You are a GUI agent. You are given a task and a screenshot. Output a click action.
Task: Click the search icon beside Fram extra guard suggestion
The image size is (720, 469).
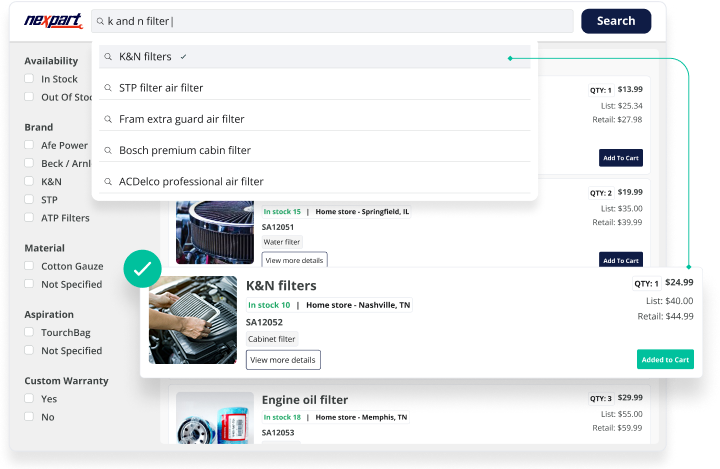pos(108,119)
